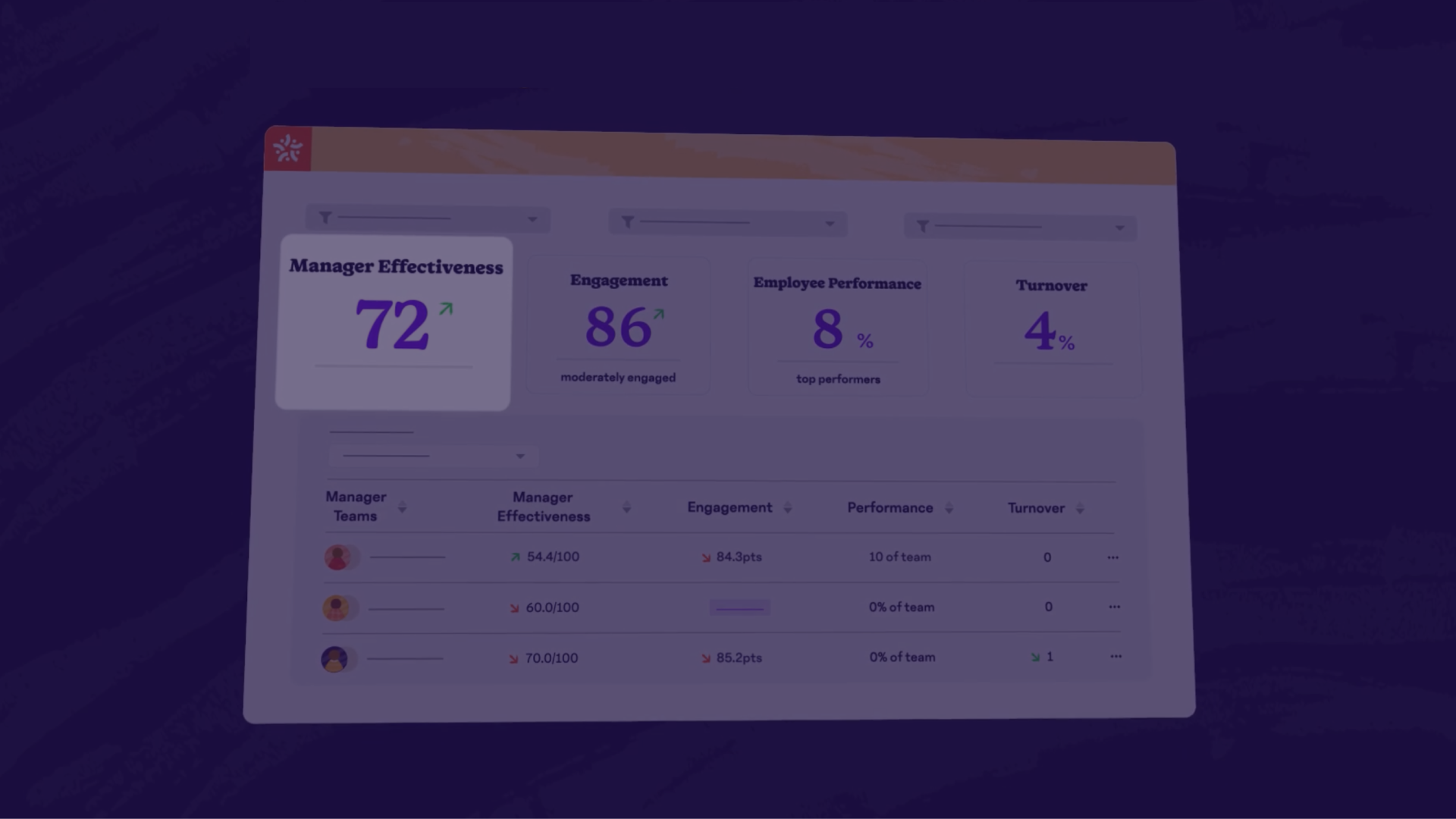Click the first filter funnel icon

coord(325,218)
